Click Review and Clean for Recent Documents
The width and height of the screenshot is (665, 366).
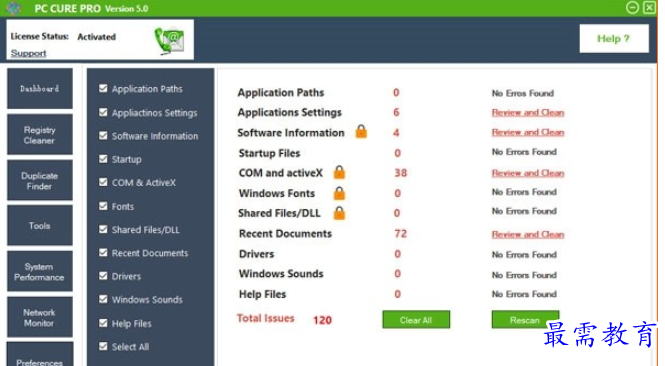(528, 234)
